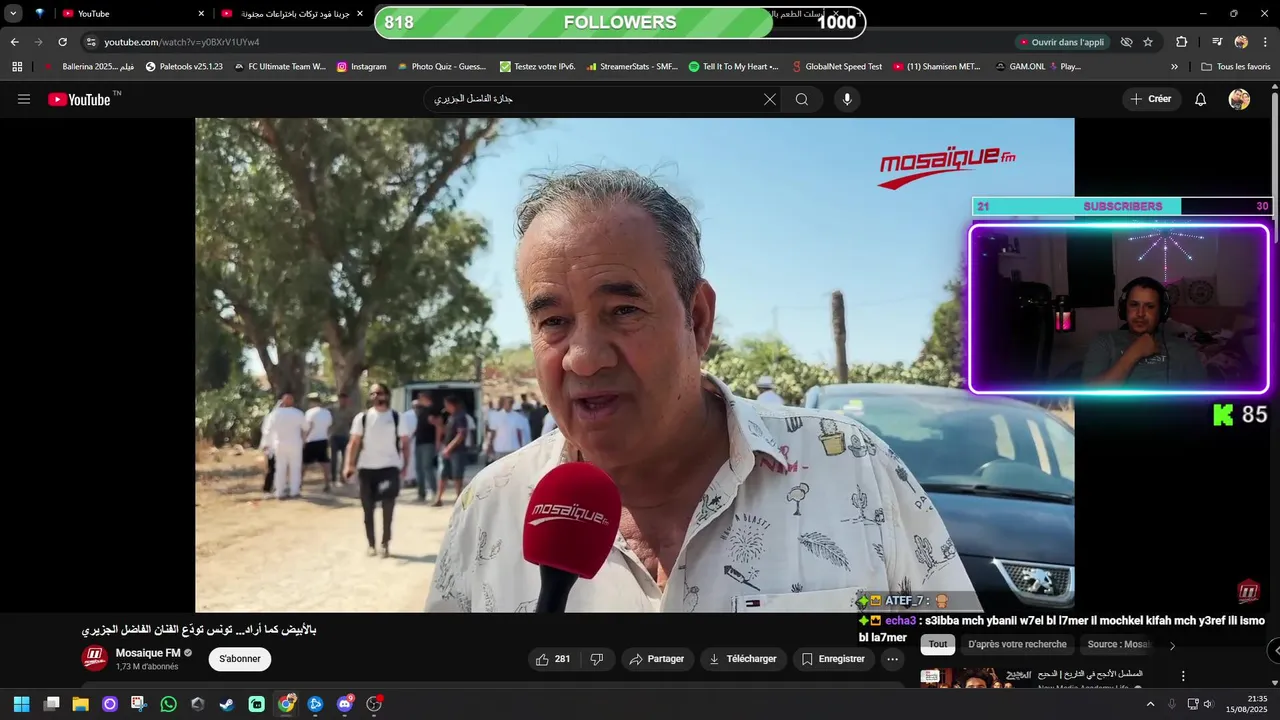Open the StreamerStats bookmark
The height and width of the screenshot is (720, 1280).
click(x=632, y=66)
